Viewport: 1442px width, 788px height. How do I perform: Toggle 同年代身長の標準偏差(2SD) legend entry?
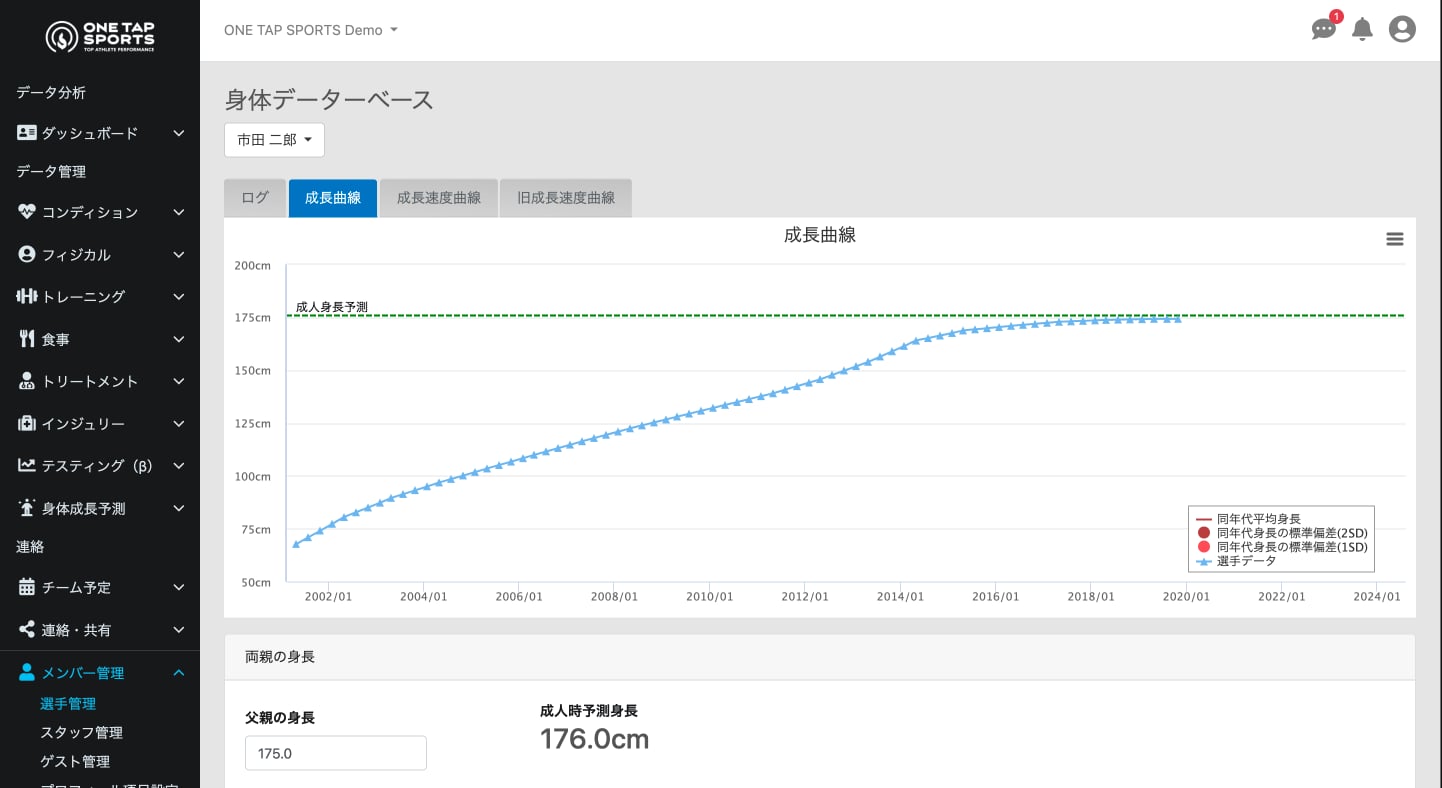[x=1291, y=533]
